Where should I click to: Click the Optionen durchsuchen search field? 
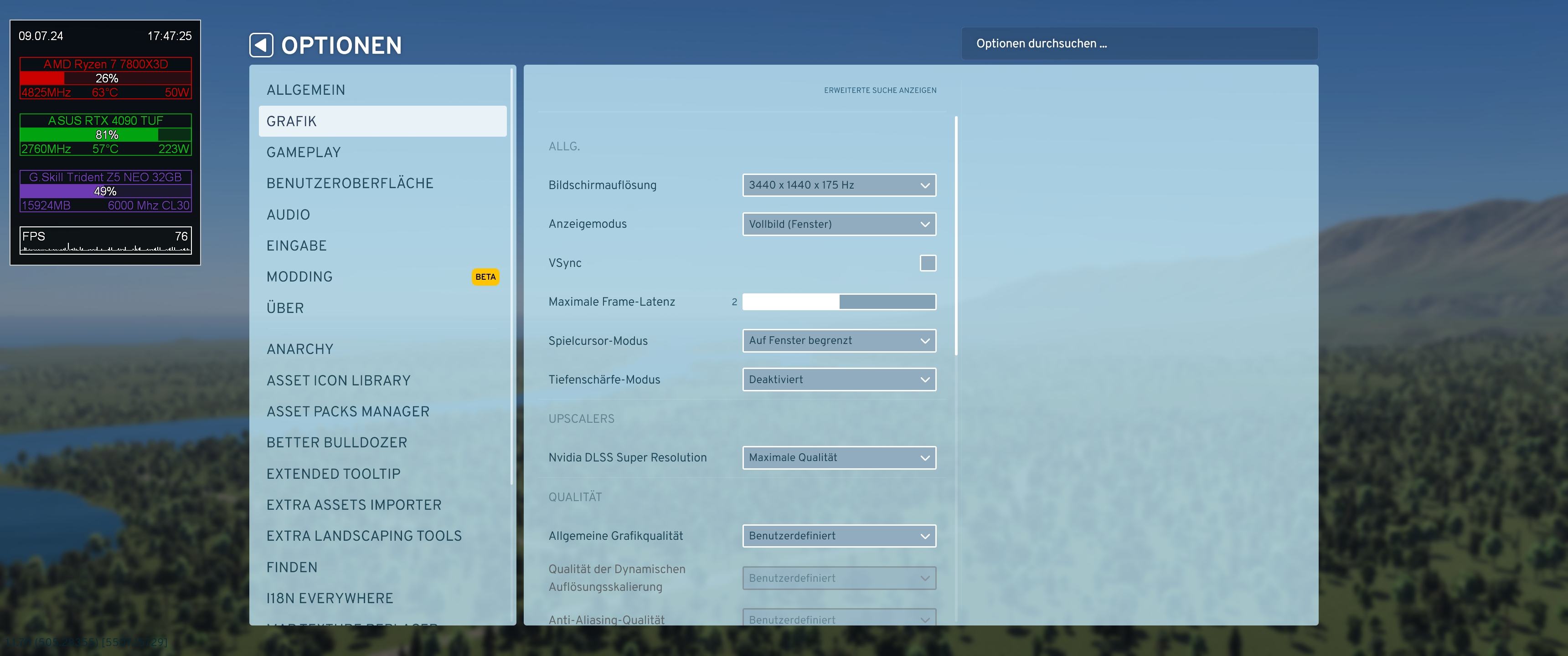[x=1139, y=44]
